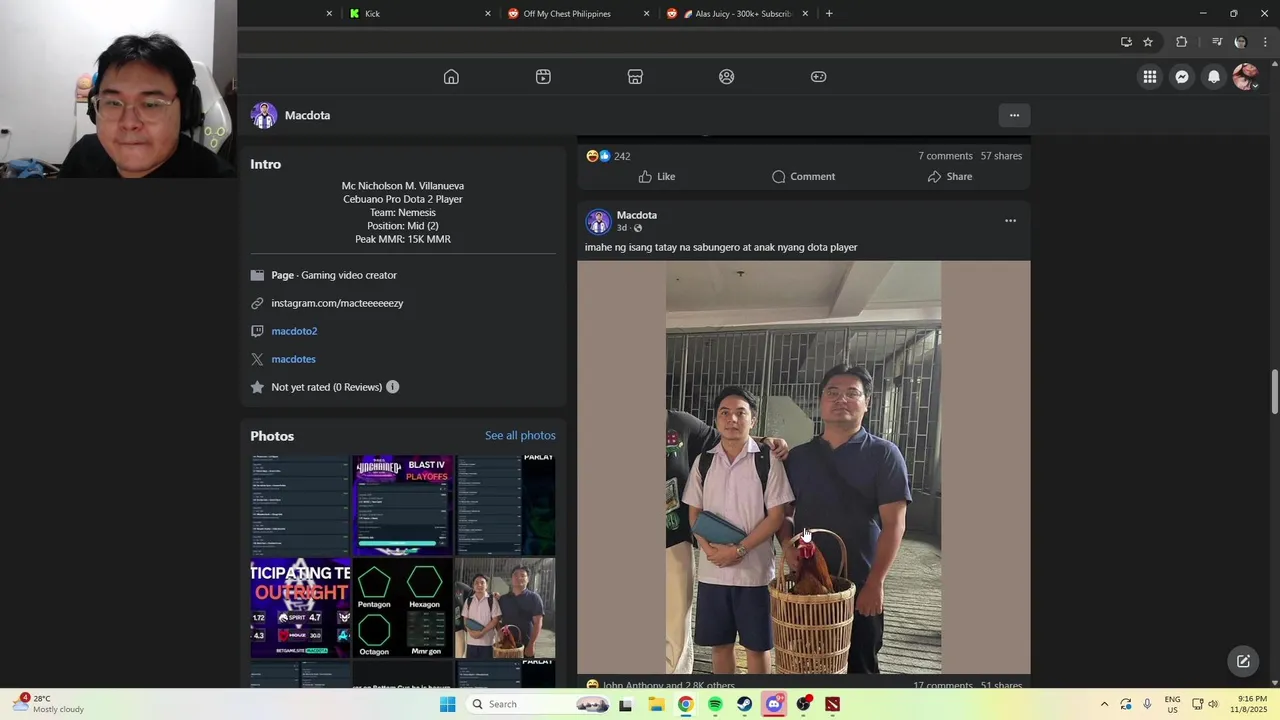Open the account profile picture menu

tap(1245, 77)
